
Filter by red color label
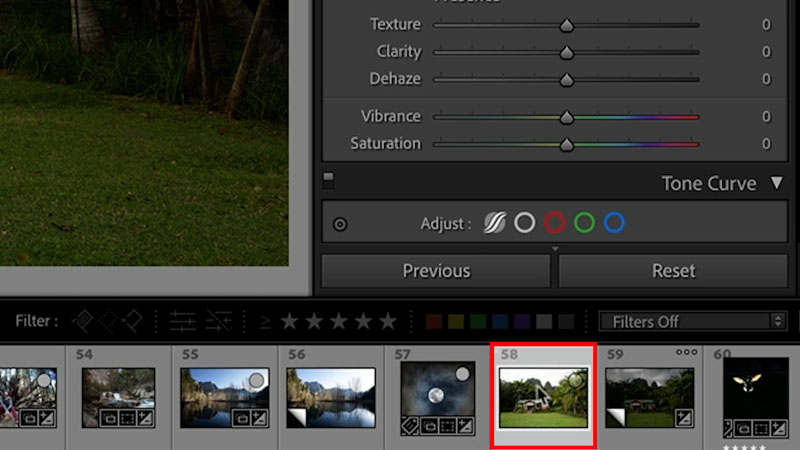click(434, 321)
